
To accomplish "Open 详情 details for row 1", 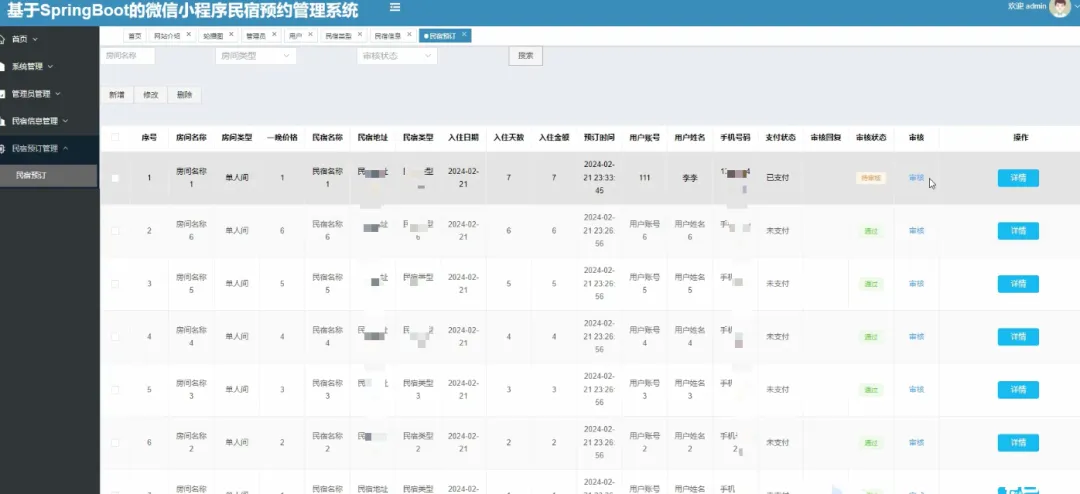I will pos(1018,178).
